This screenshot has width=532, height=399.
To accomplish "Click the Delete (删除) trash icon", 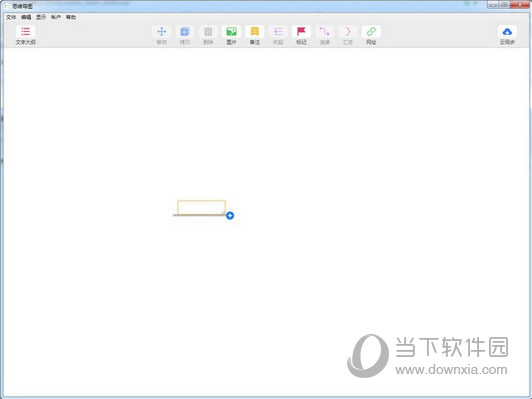I will pos(208,32).
